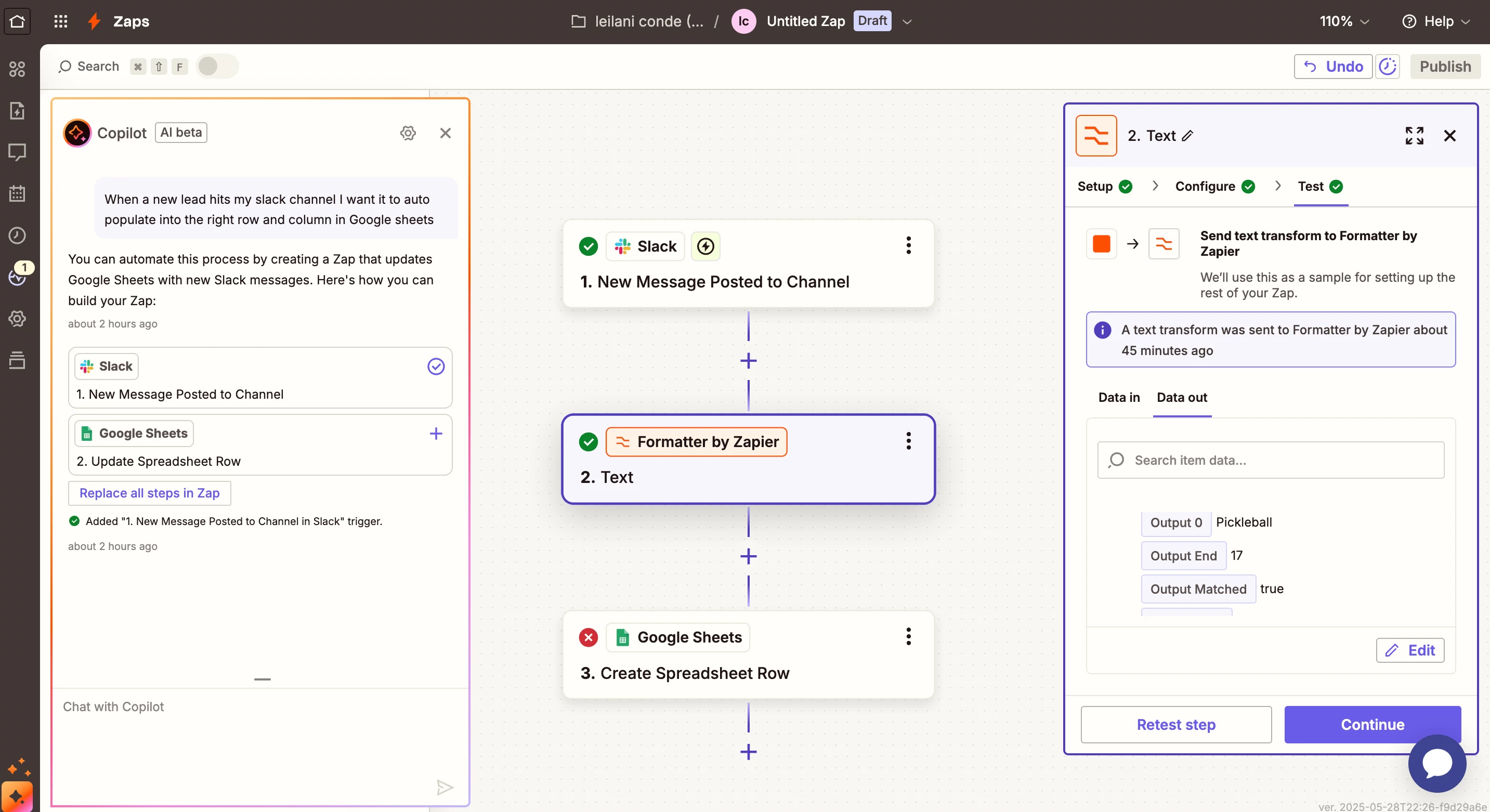
Task: Switch to the Configure tab
Action: [1214, 186]
